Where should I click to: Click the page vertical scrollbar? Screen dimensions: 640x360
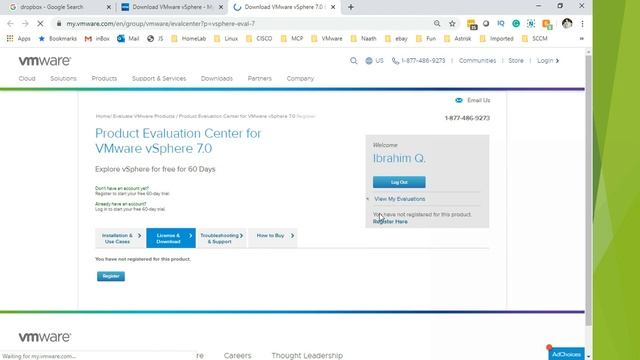(588, 190)
